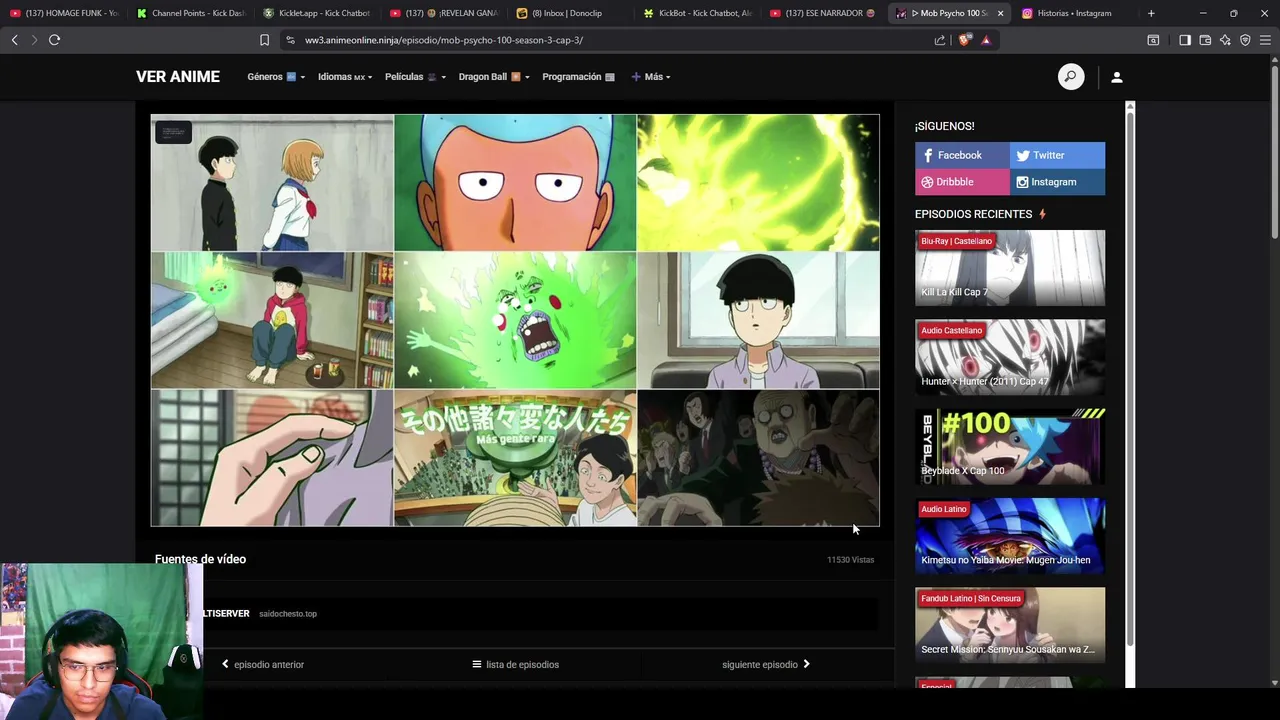Click the sidebar vertical scrollbar
The image size is (1280, 720).
(x=1130, y=380)
